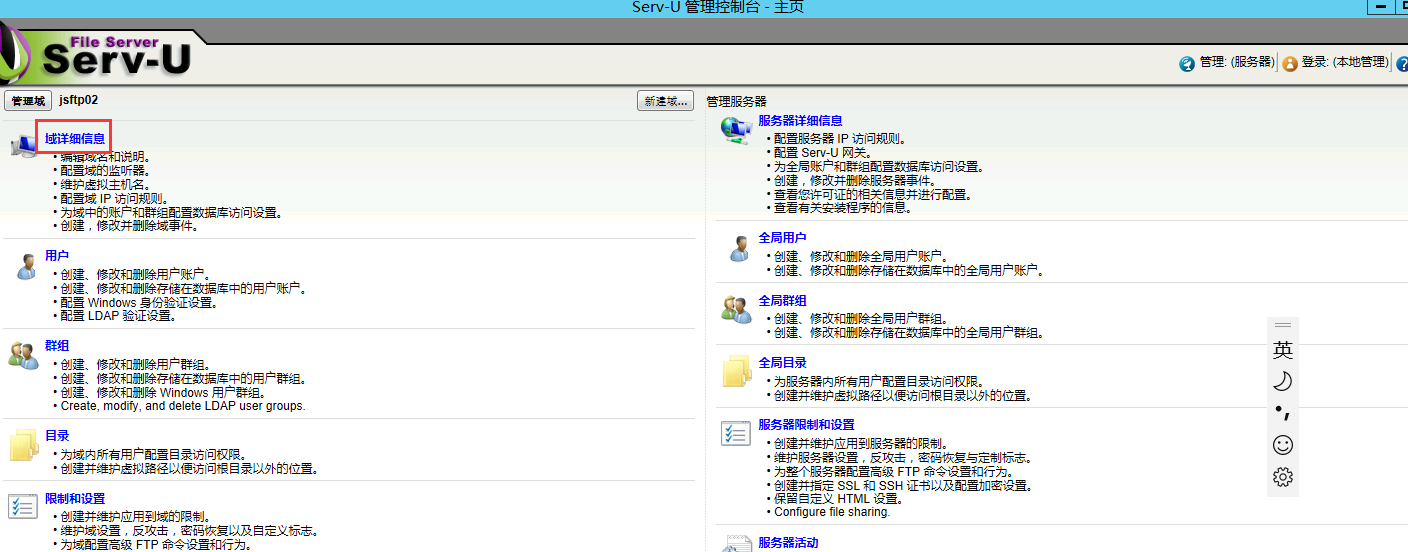Image resolution: width=1408 pixels, height=552 pixels.
Task: Open the 域详细信息 link
Action: (75, 139)
